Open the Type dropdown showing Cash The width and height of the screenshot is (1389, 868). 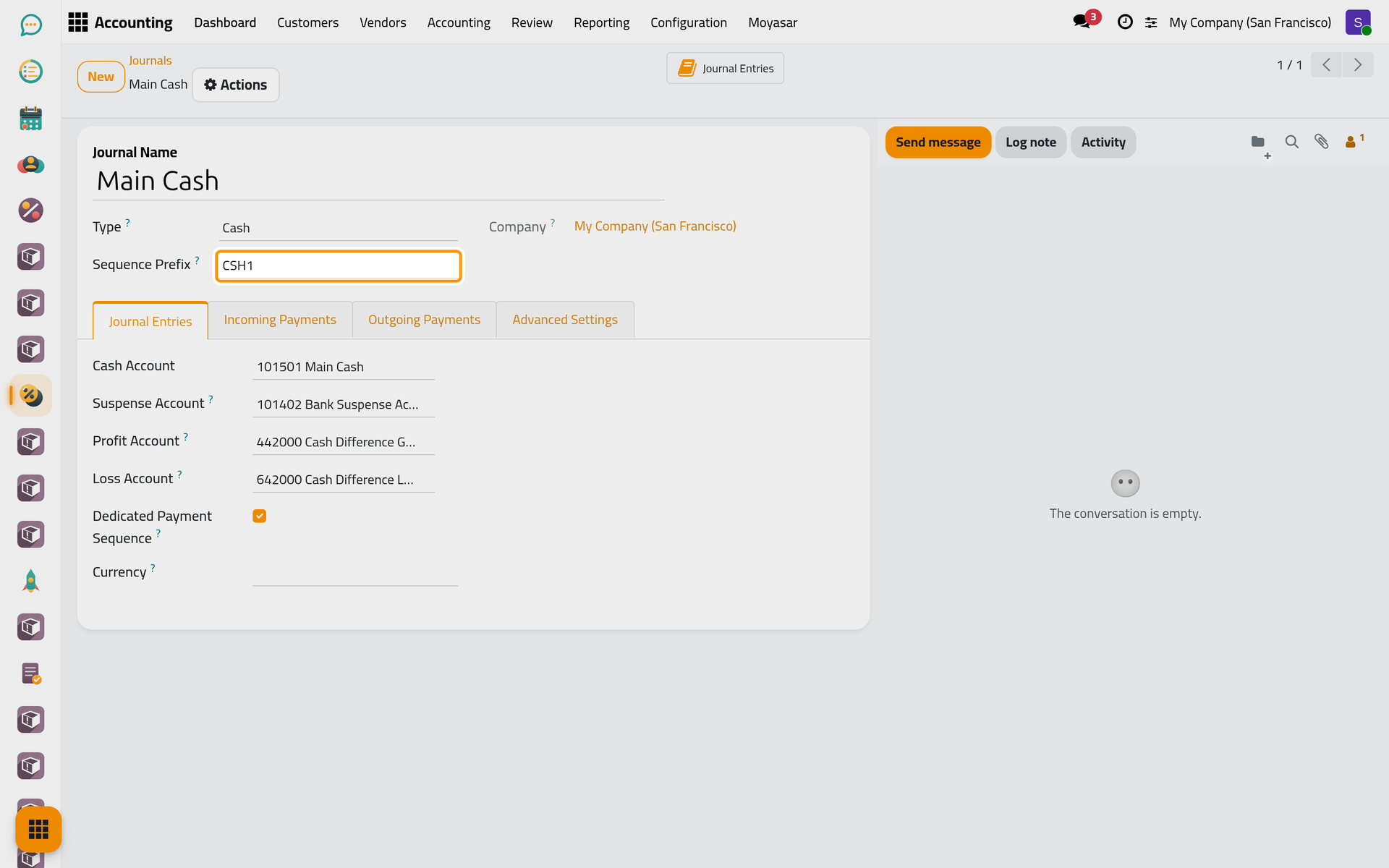(338, 228)
